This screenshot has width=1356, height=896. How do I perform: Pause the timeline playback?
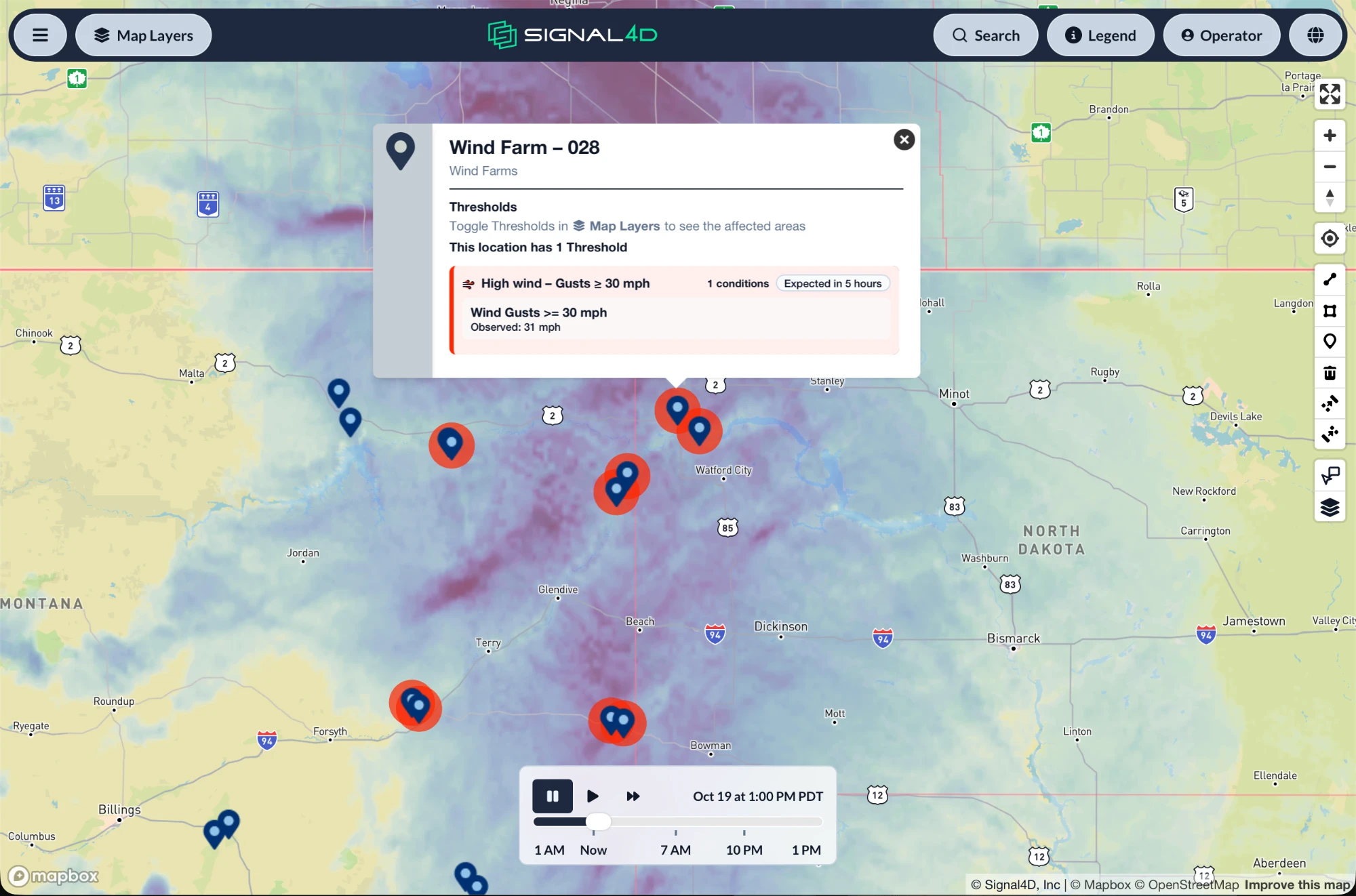tap(552, 796)
